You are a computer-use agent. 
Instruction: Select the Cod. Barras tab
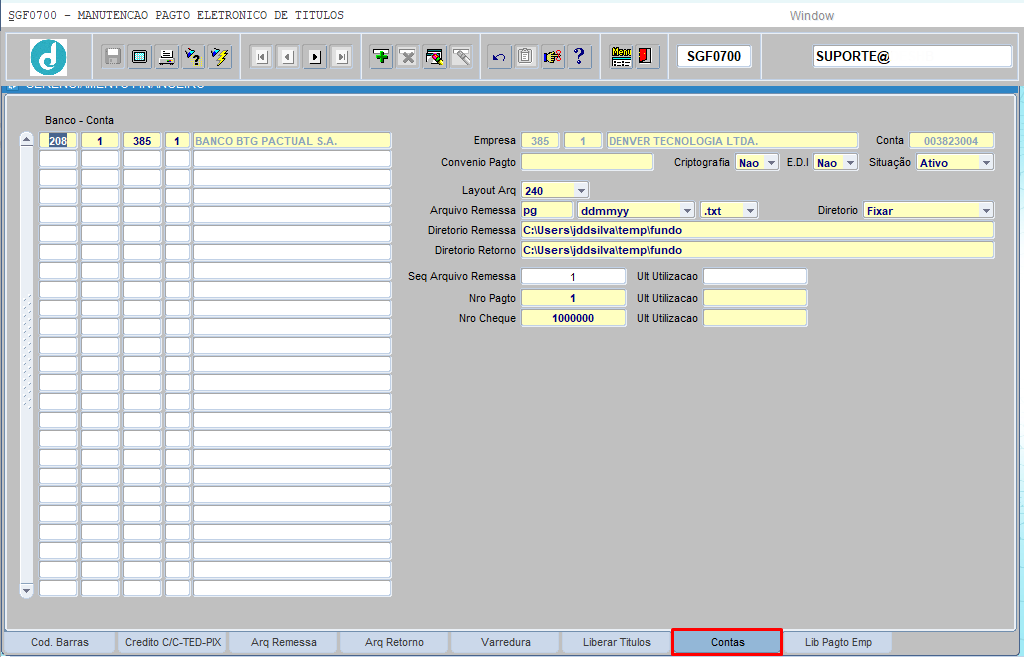(x=60, y=642)
